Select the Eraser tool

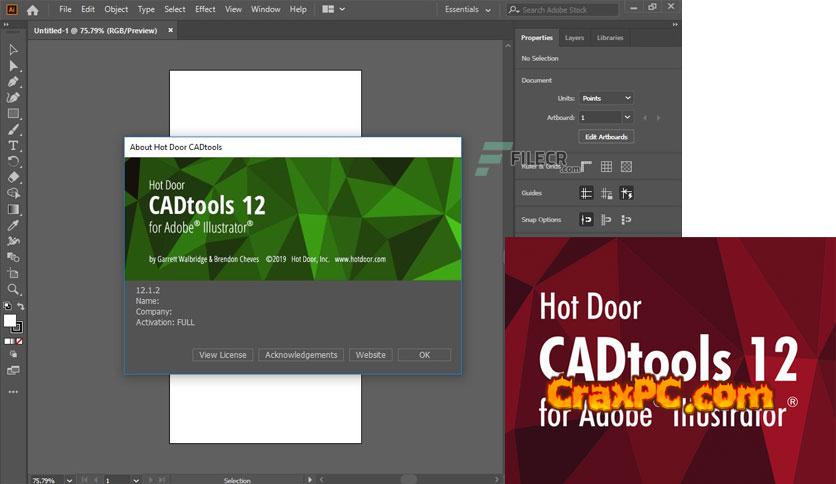(x=13, y=177)
